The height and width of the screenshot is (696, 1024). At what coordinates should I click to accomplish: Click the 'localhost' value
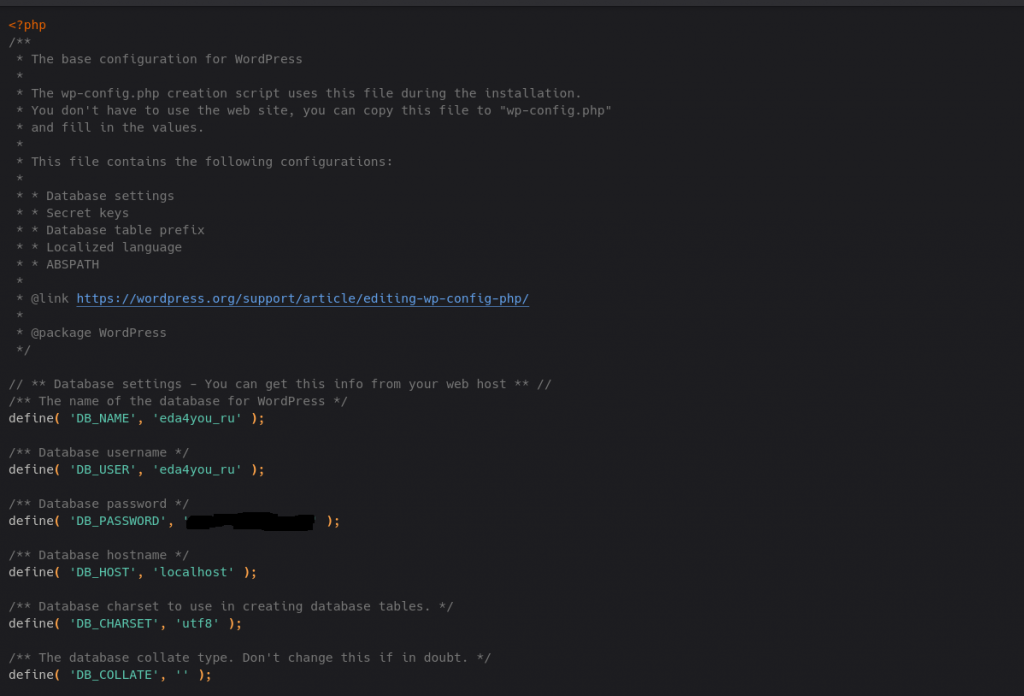[x=193, y=572]
